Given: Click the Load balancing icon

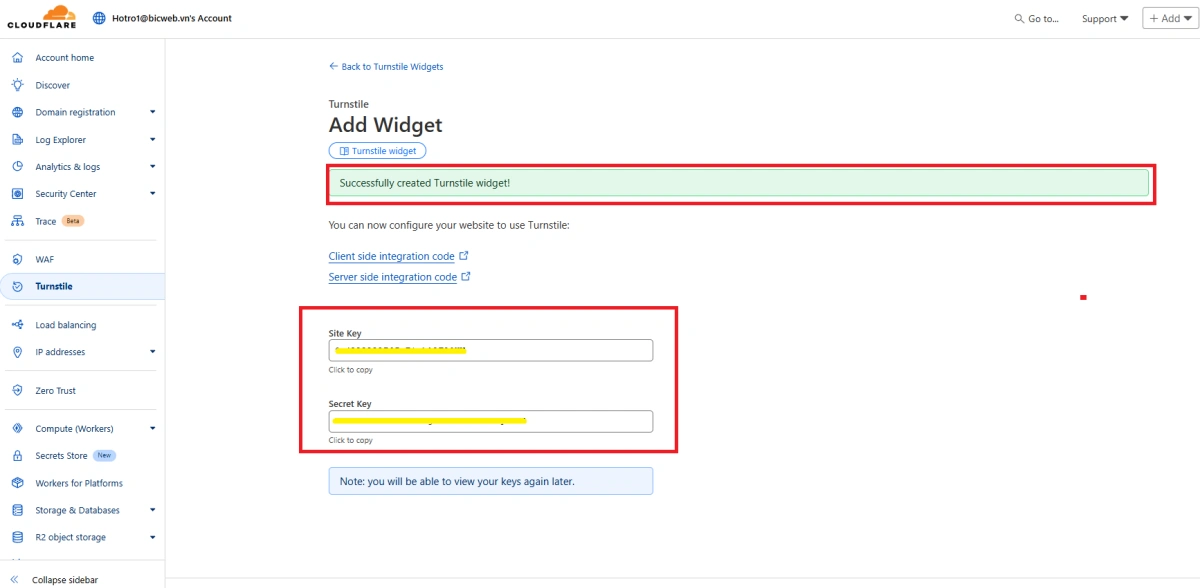Looking at the screenshot, I should click(x=17, y=325).
